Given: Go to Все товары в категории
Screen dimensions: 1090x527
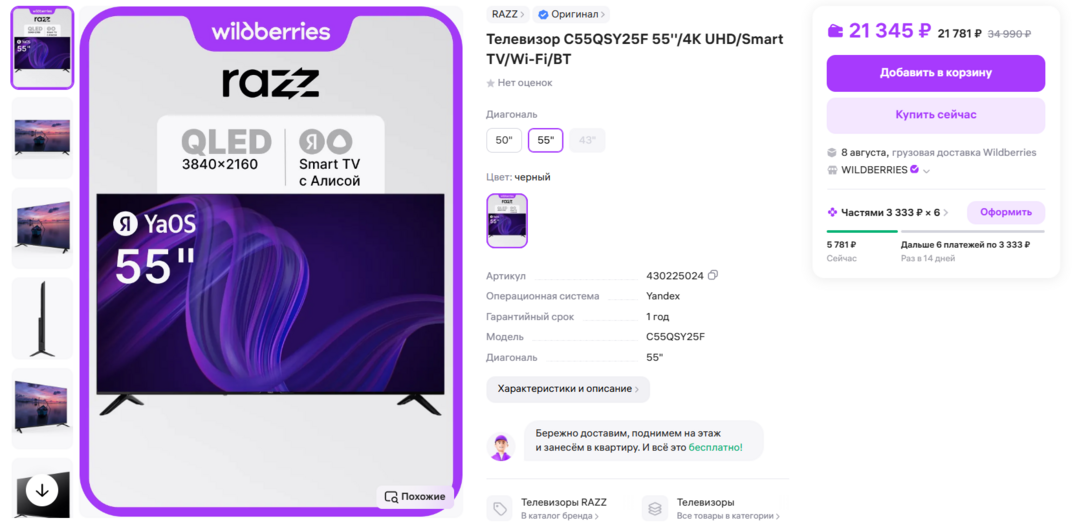Looking at the screenshot, I should point(729,517).
